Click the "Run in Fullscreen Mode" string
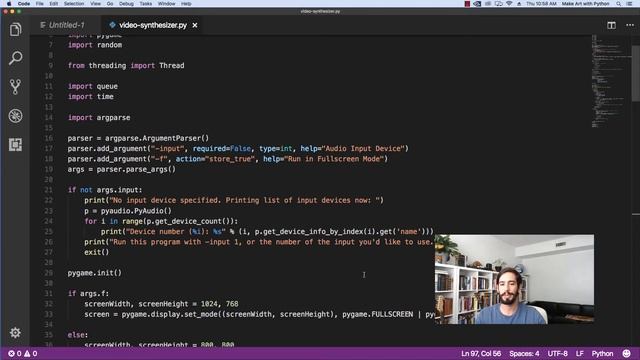Image resolution: width=640 pixels, height=360 pixels. pyautogui.click(x=334, y=159)
